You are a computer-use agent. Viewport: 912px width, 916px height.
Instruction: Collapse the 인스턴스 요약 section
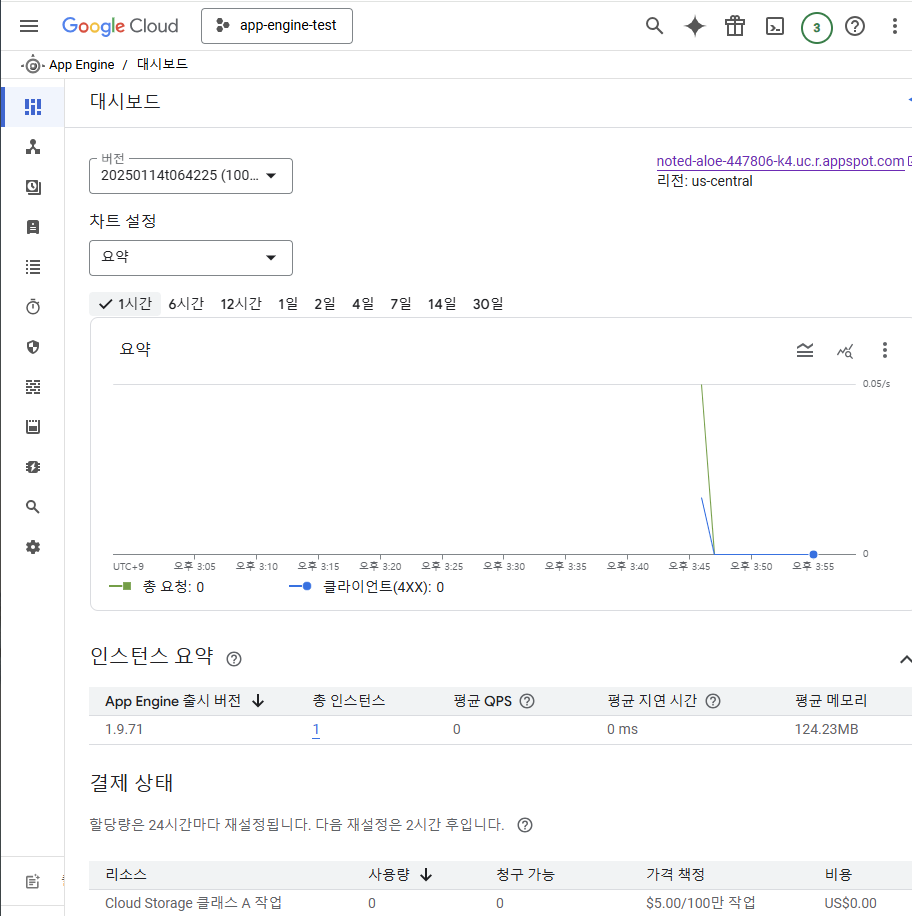[x=904, y=660]
